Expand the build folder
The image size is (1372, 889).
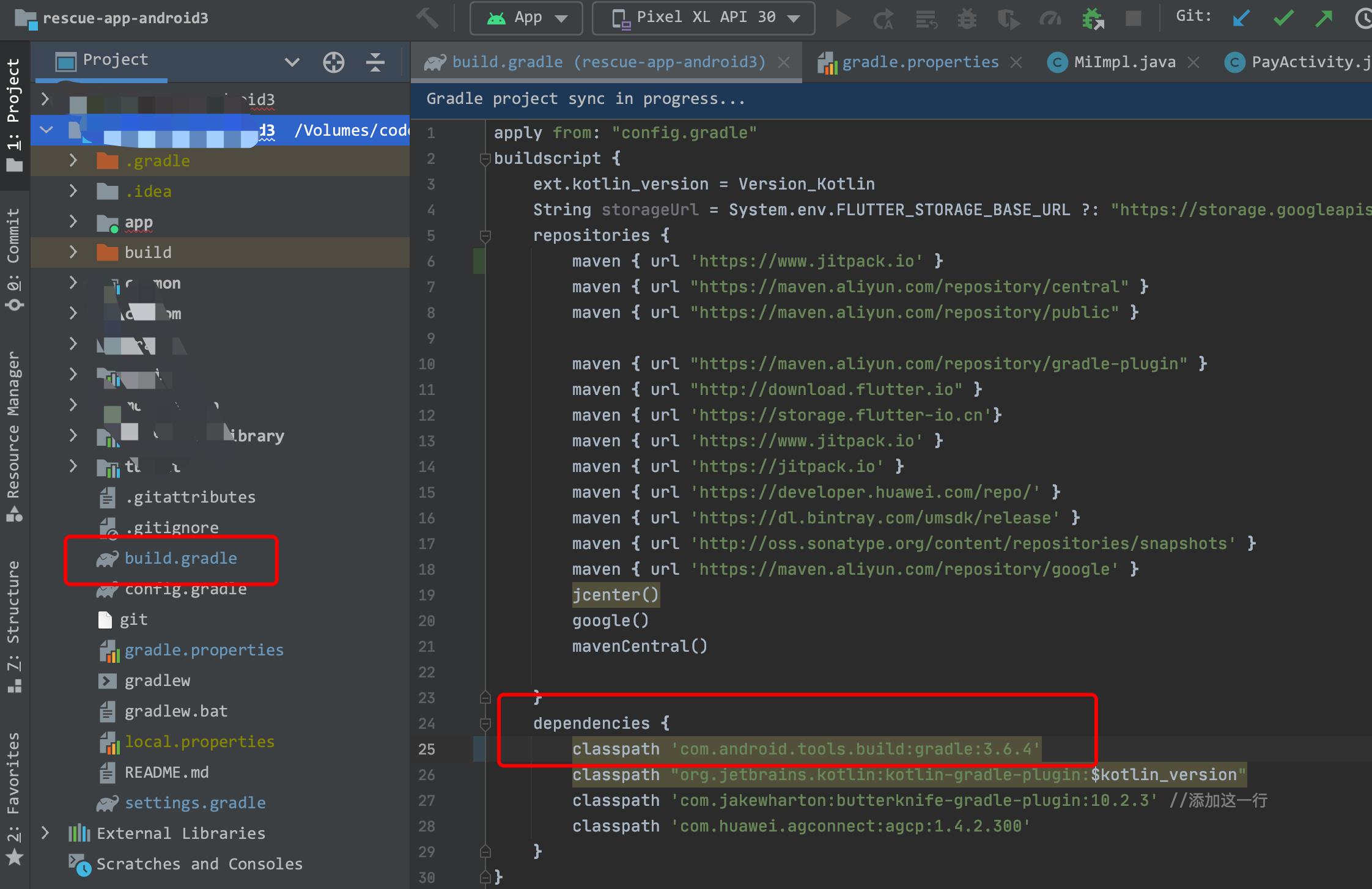(73, 252)
